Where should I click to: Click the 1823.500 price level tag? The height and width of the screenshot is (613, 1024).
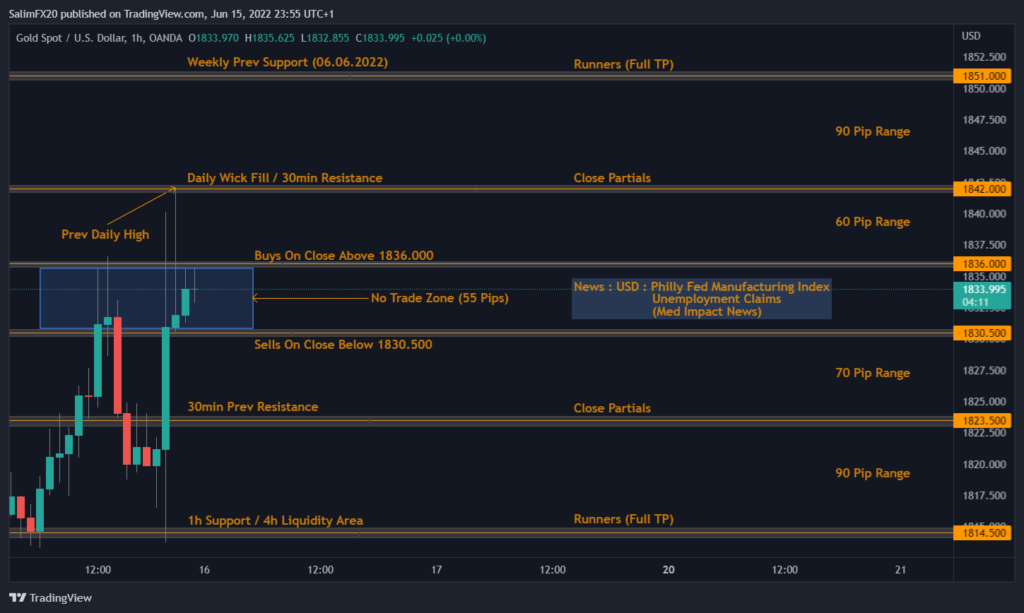[984, 421]
